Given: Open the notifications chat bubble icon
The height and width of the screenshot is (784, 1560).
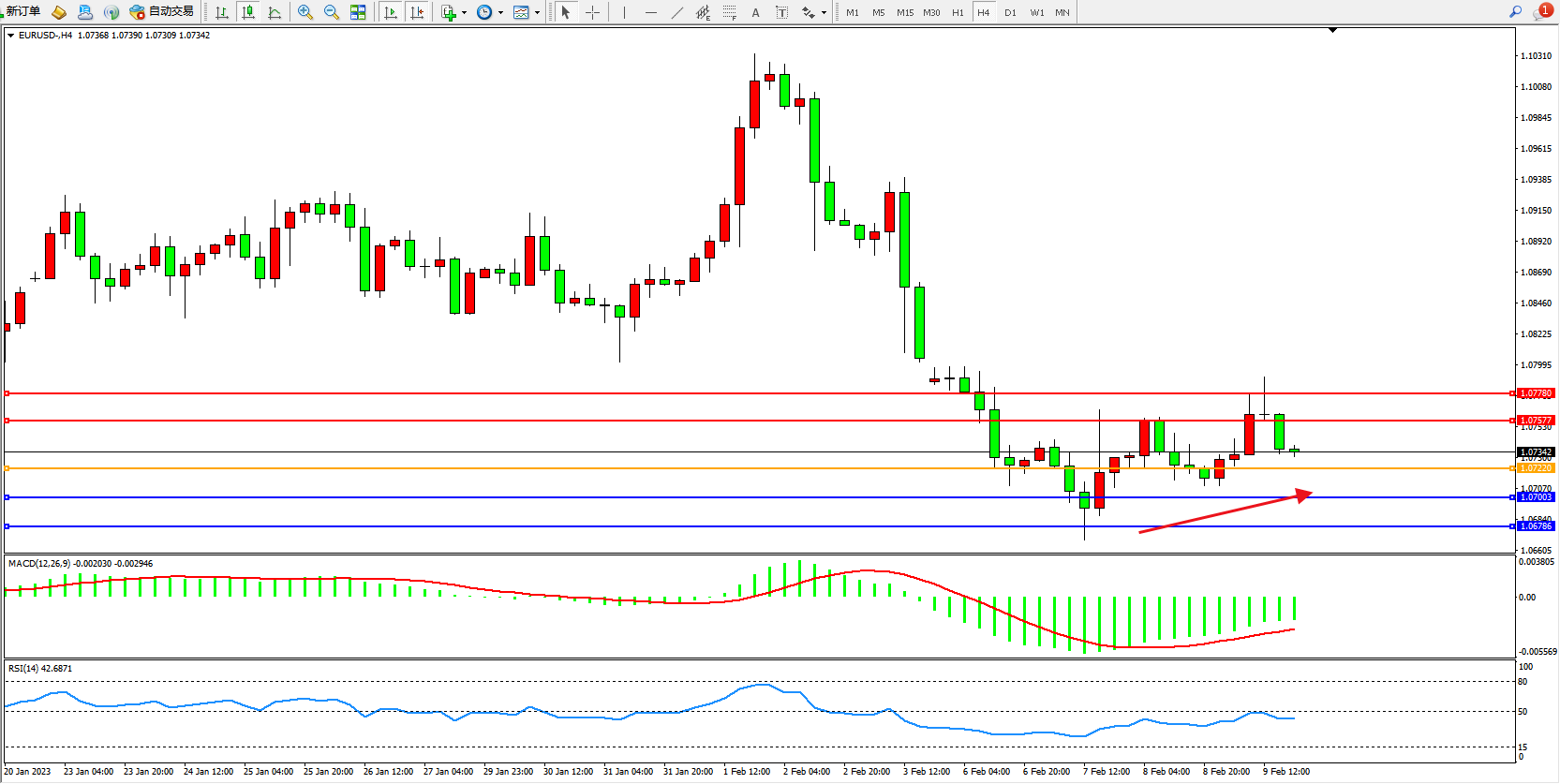Looking at the screenshot, I should [x=1541, y=12].
